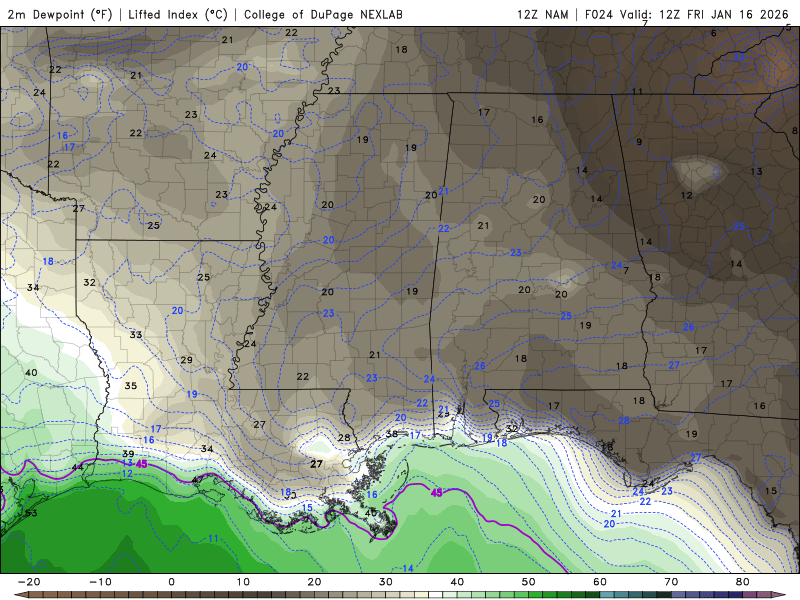Click the black "11" dewpoint value
The height and width of the screenshot is (600, 800).
pyautogui.click(x=637, y=91)
